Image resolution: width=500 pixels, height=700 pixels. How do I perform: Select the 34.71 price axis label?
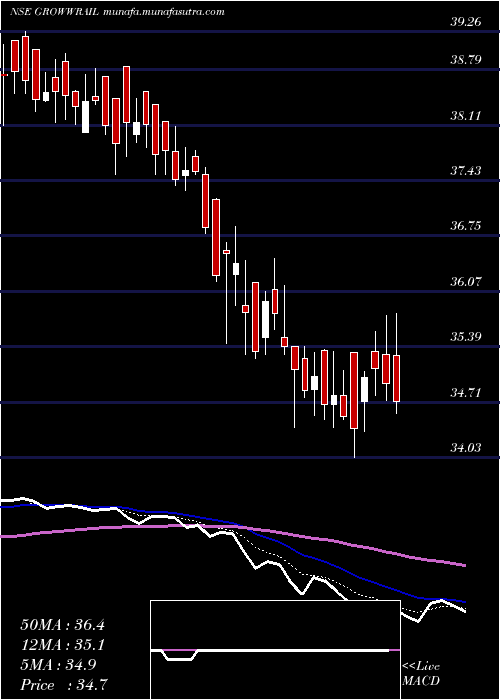click(466, 393)
